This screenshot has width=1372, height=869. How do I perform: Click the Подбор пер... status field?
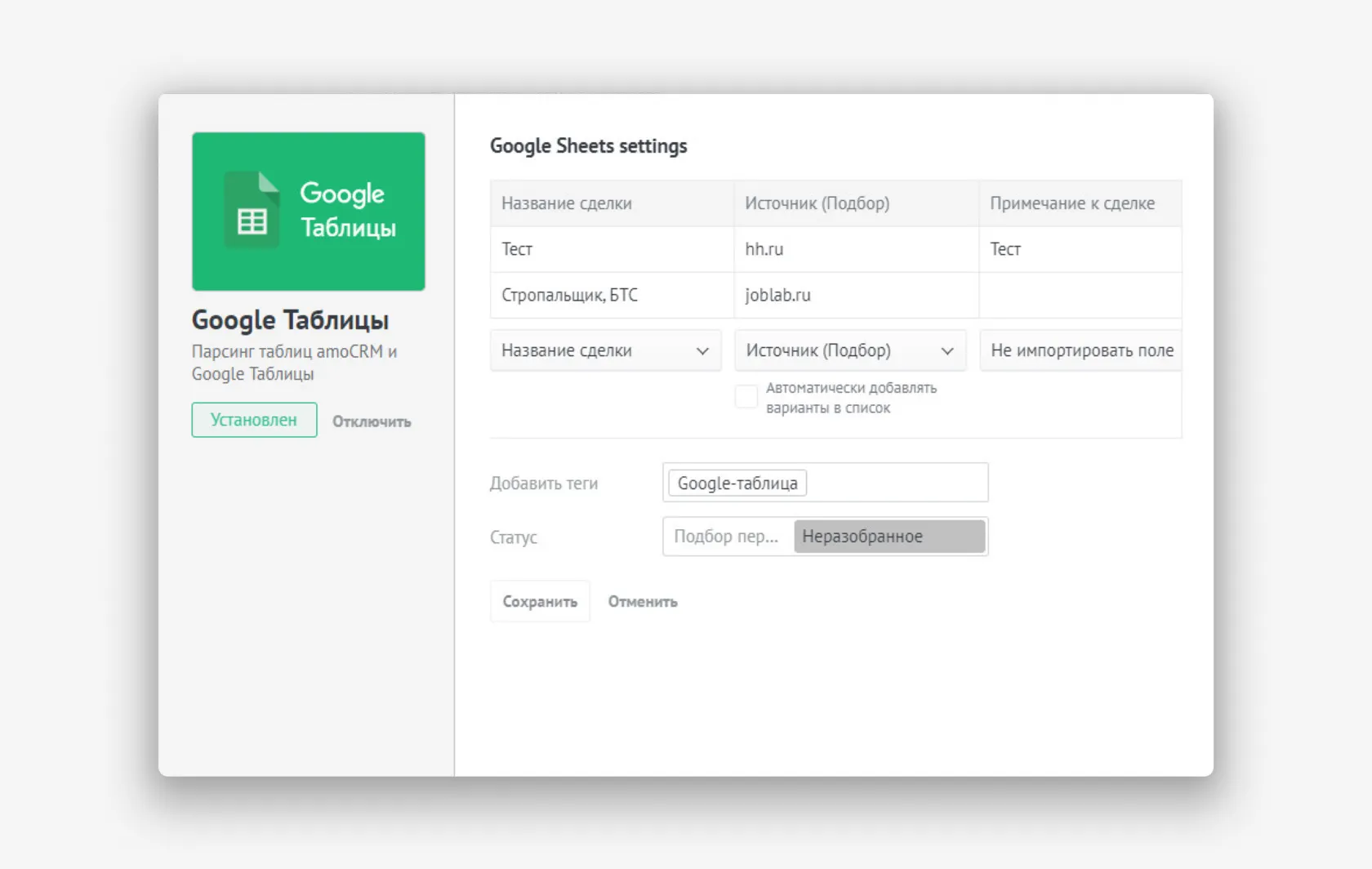pyautogui.click(x=726, y=536)
